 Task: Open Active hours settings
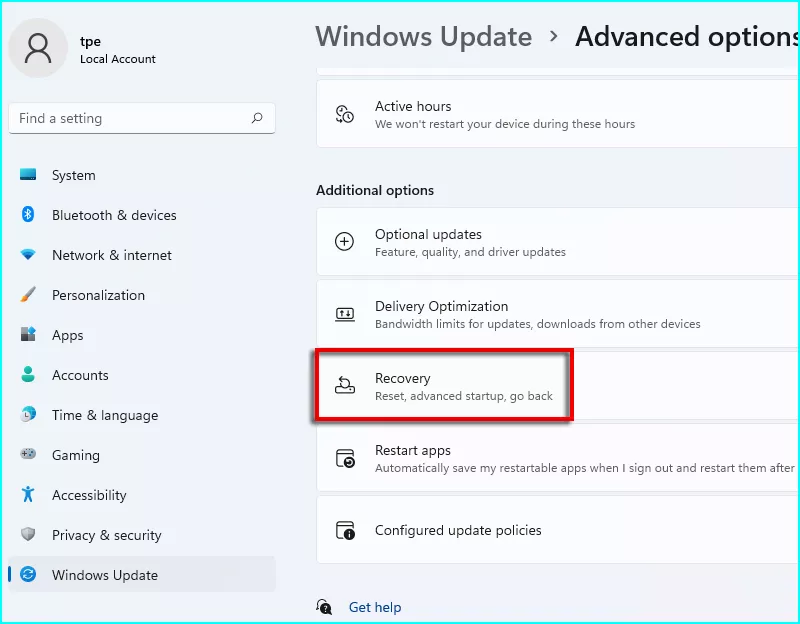pos(558,114)
